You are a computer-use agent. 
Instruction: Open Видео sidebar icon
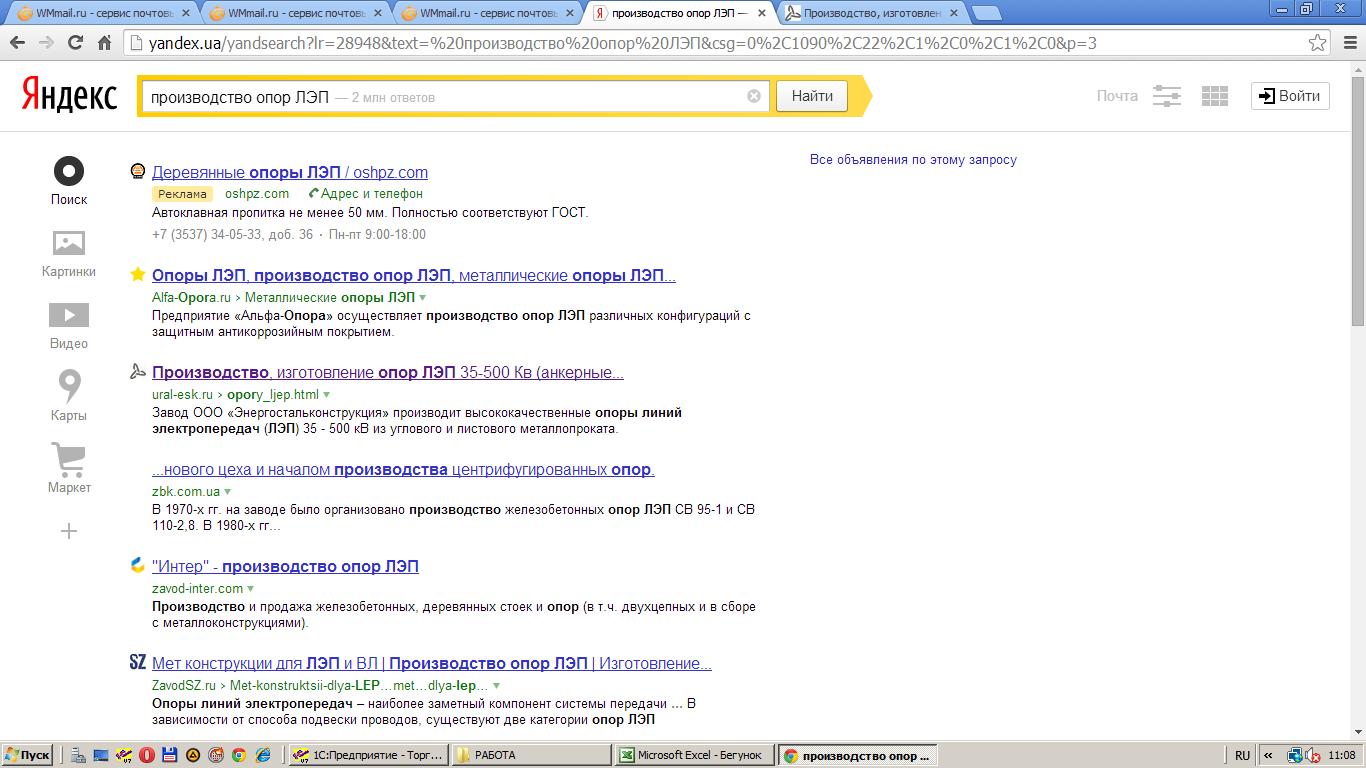click(x=69, y=315)
